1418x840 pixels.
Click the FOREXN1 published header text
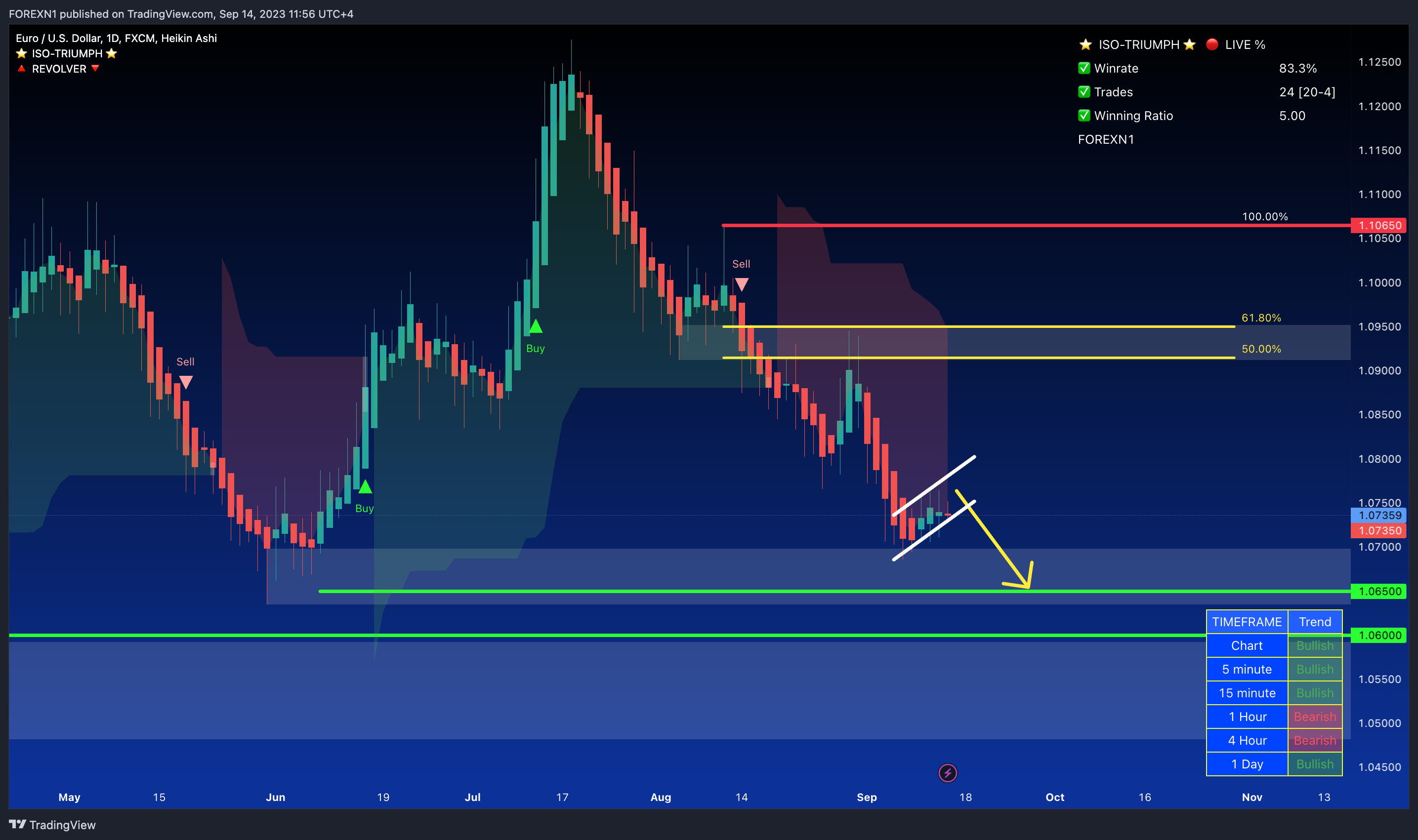tap(181, 14)
